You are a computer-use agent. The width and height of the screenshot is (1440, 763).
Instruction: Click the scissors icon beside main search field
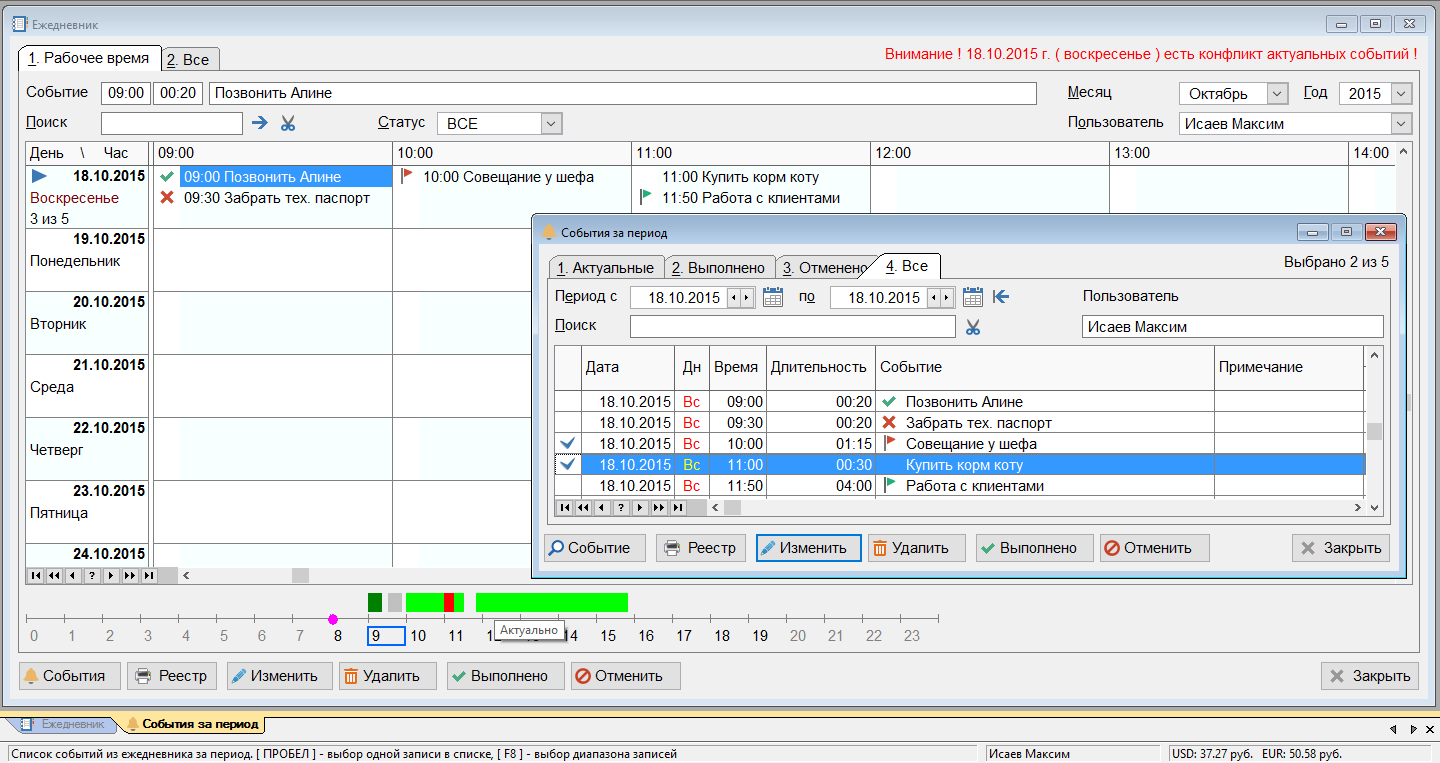288,123
